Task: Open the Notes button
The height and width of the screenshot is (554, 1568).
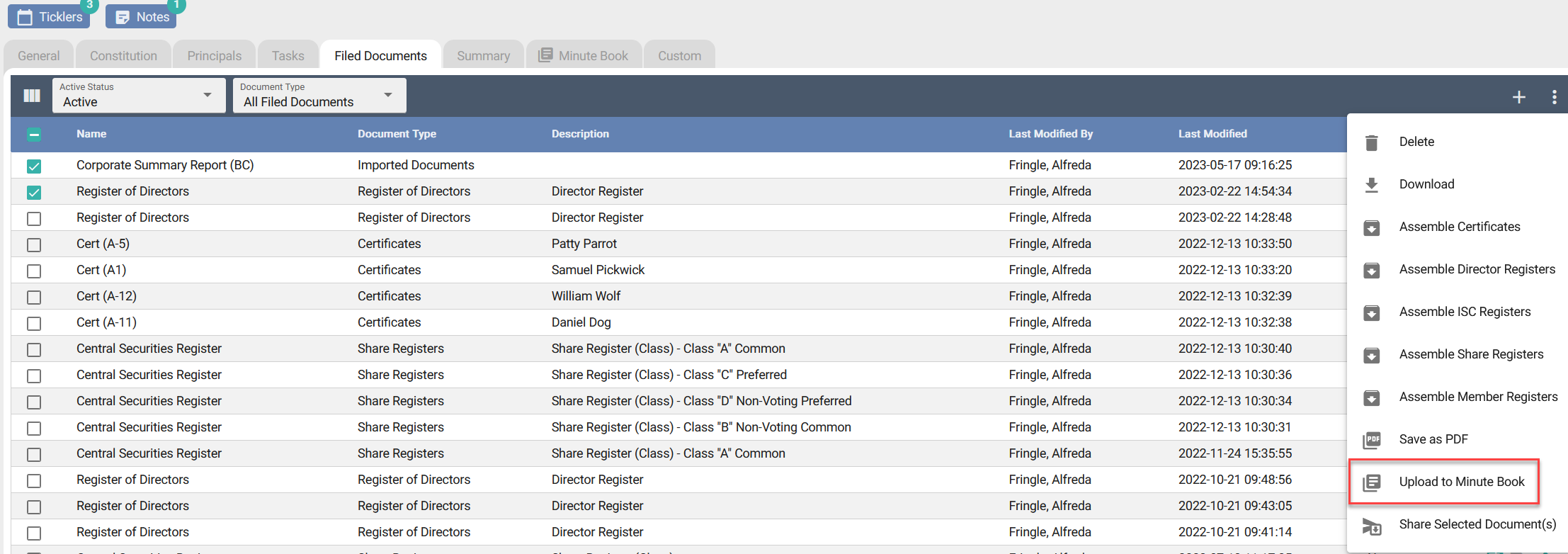Action: click(141, 16)
